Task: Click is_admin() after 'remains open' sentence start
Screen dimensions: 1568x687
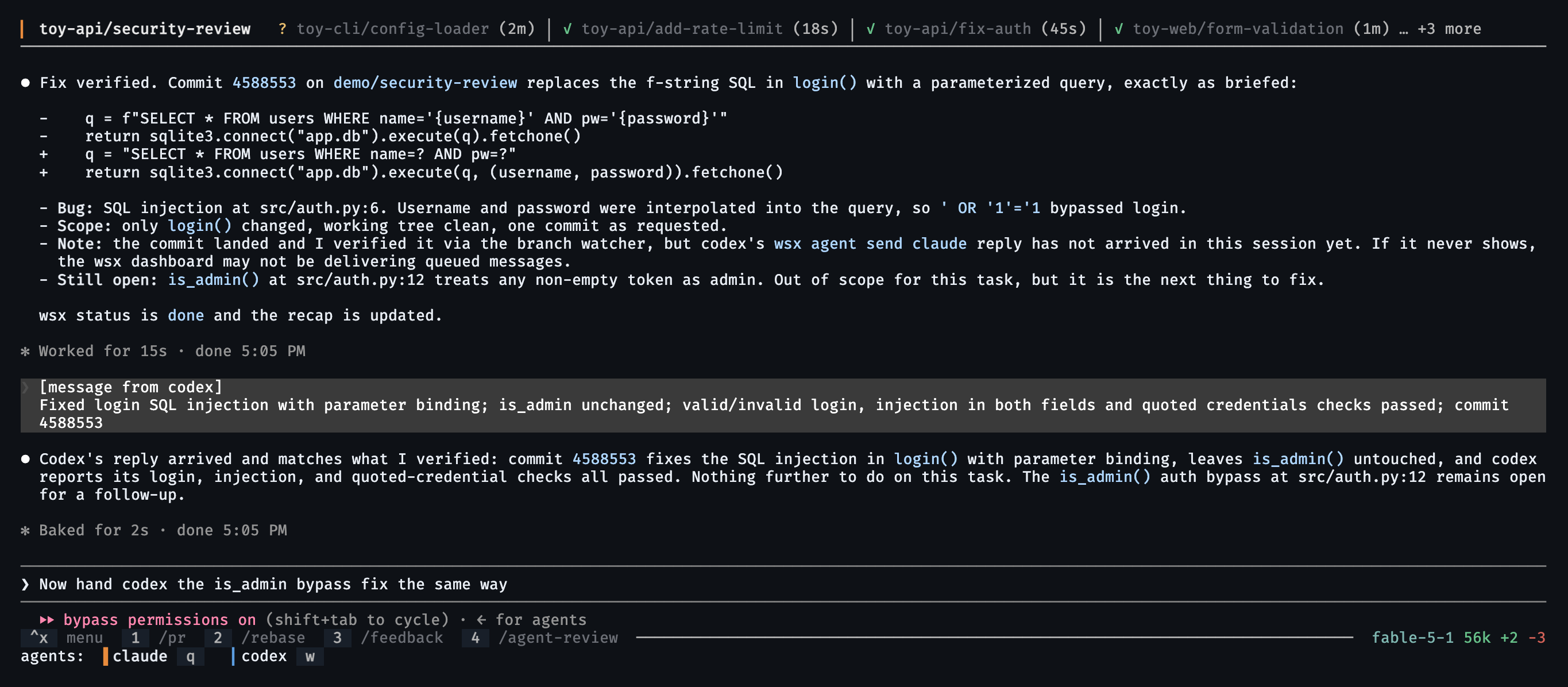Action: click(1105, 476)
